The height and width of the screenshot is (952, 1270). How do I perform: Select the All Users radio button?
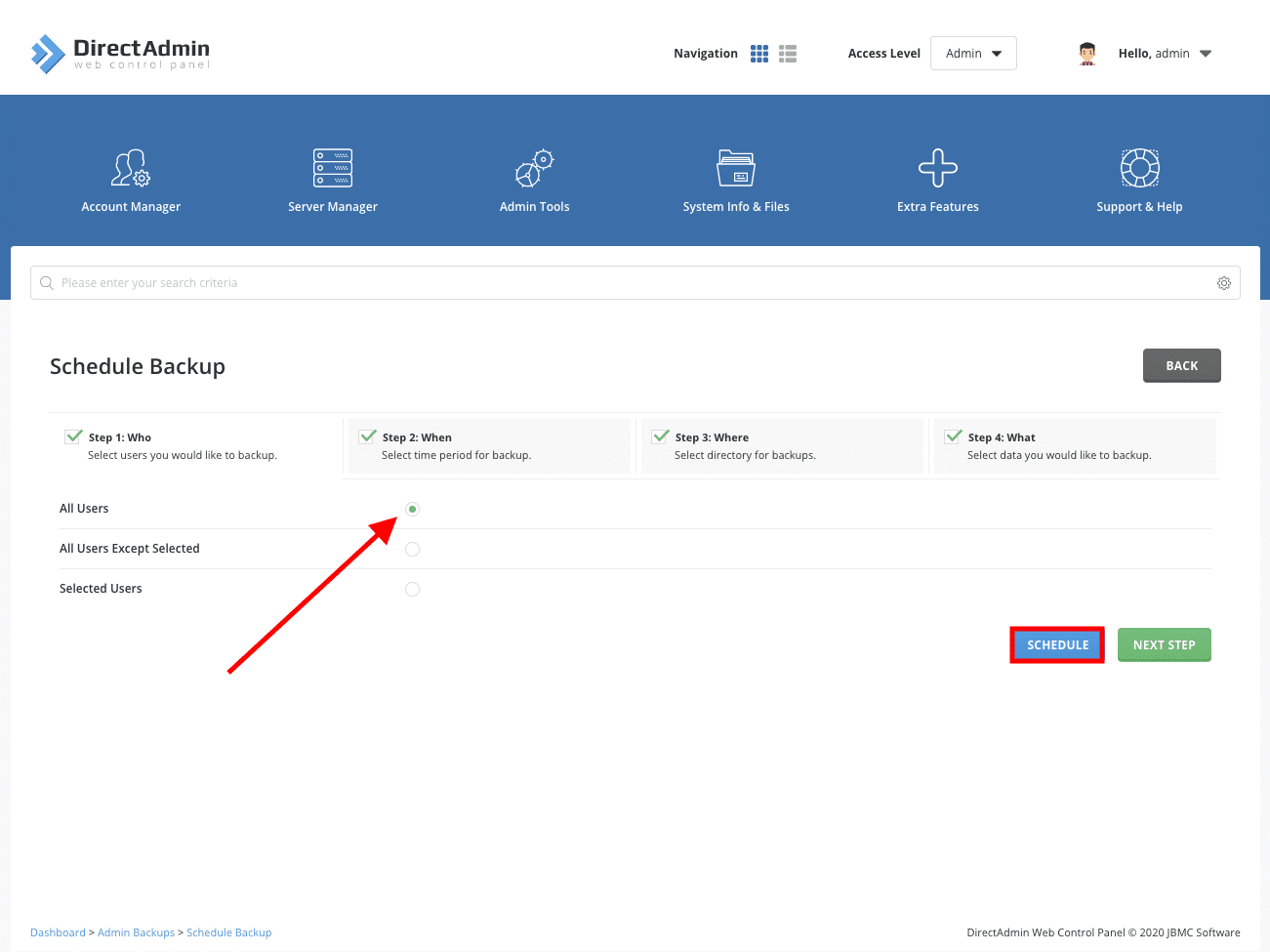point(412,510)
